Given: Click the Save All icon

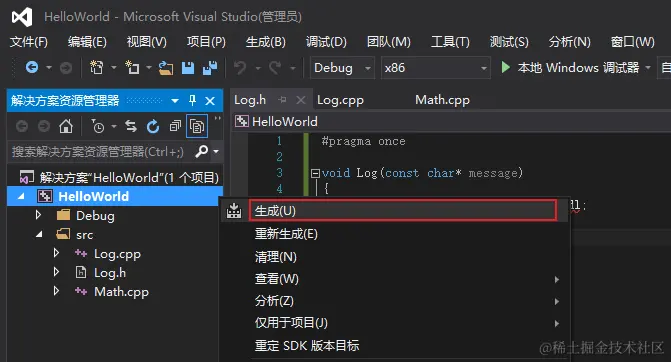Looking at the screenshot, I should pos(210,68).
